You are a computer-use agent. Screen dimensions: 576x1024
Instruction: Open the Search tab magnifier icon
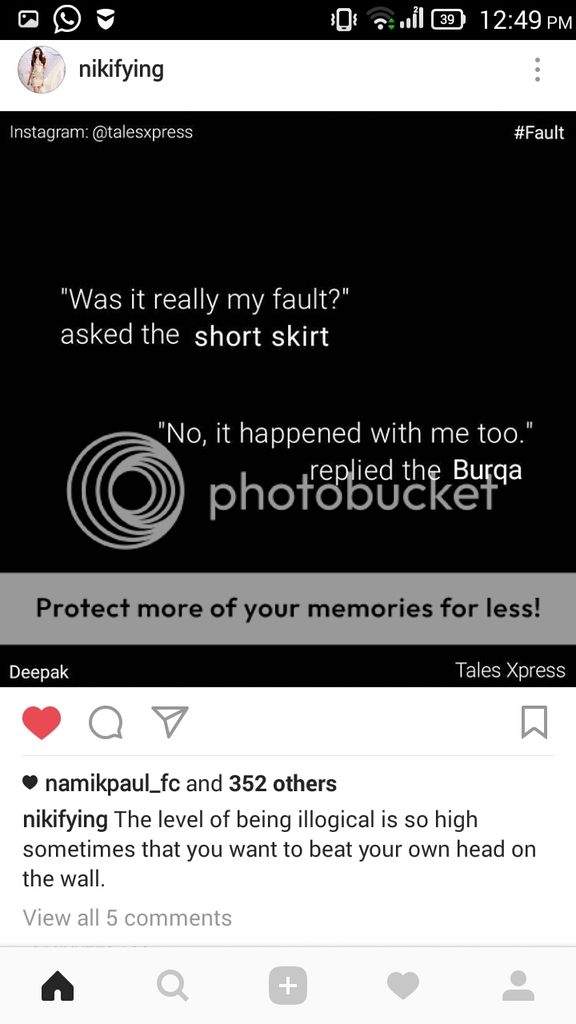[173, 985]
